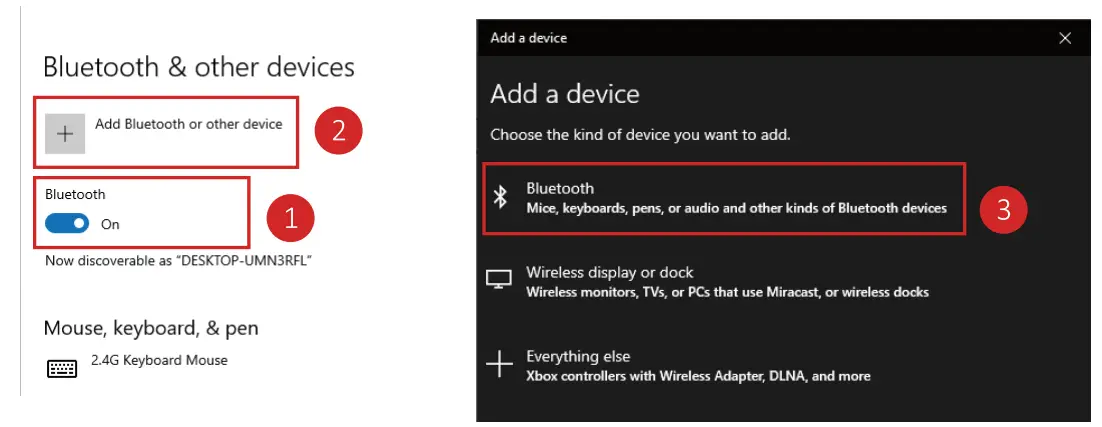Image resolution: width=1102 pixels, height=427 pixels.
Task: Click the "Now discoverable as" computer name text
Action: [x=180, y=260]
